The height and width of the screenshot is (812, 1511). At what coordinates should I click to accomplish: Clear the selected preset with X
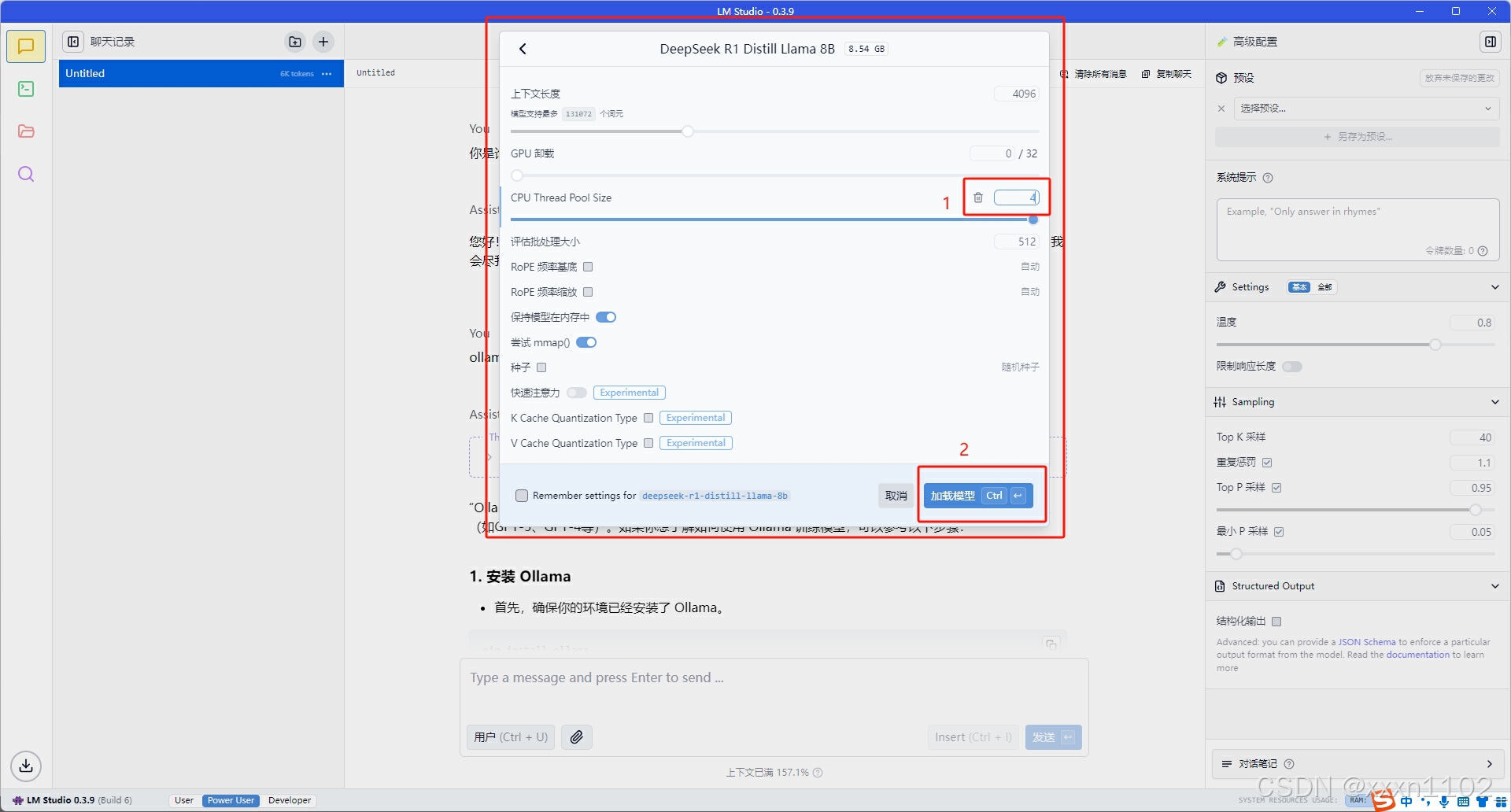[x=1221, y=109]
